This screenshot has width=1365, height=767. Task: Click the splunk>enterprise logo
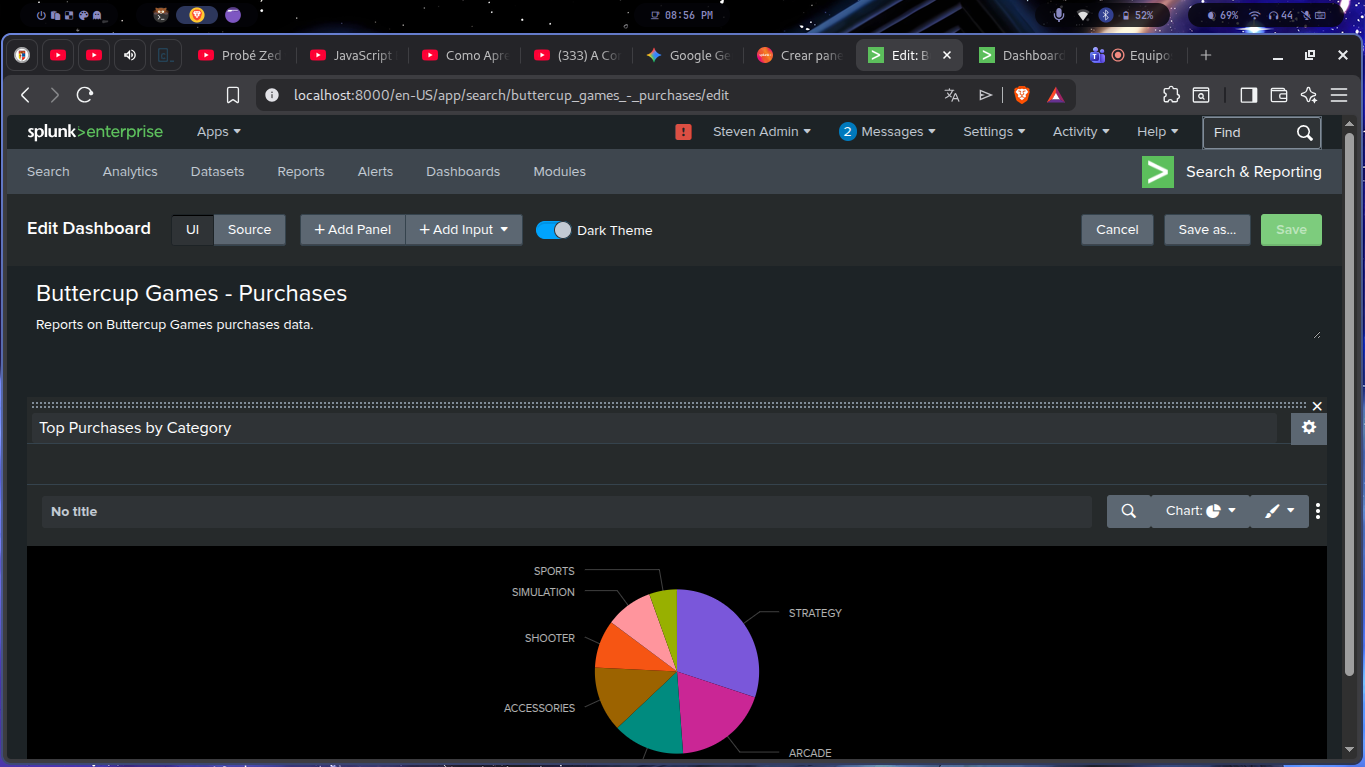95,131
